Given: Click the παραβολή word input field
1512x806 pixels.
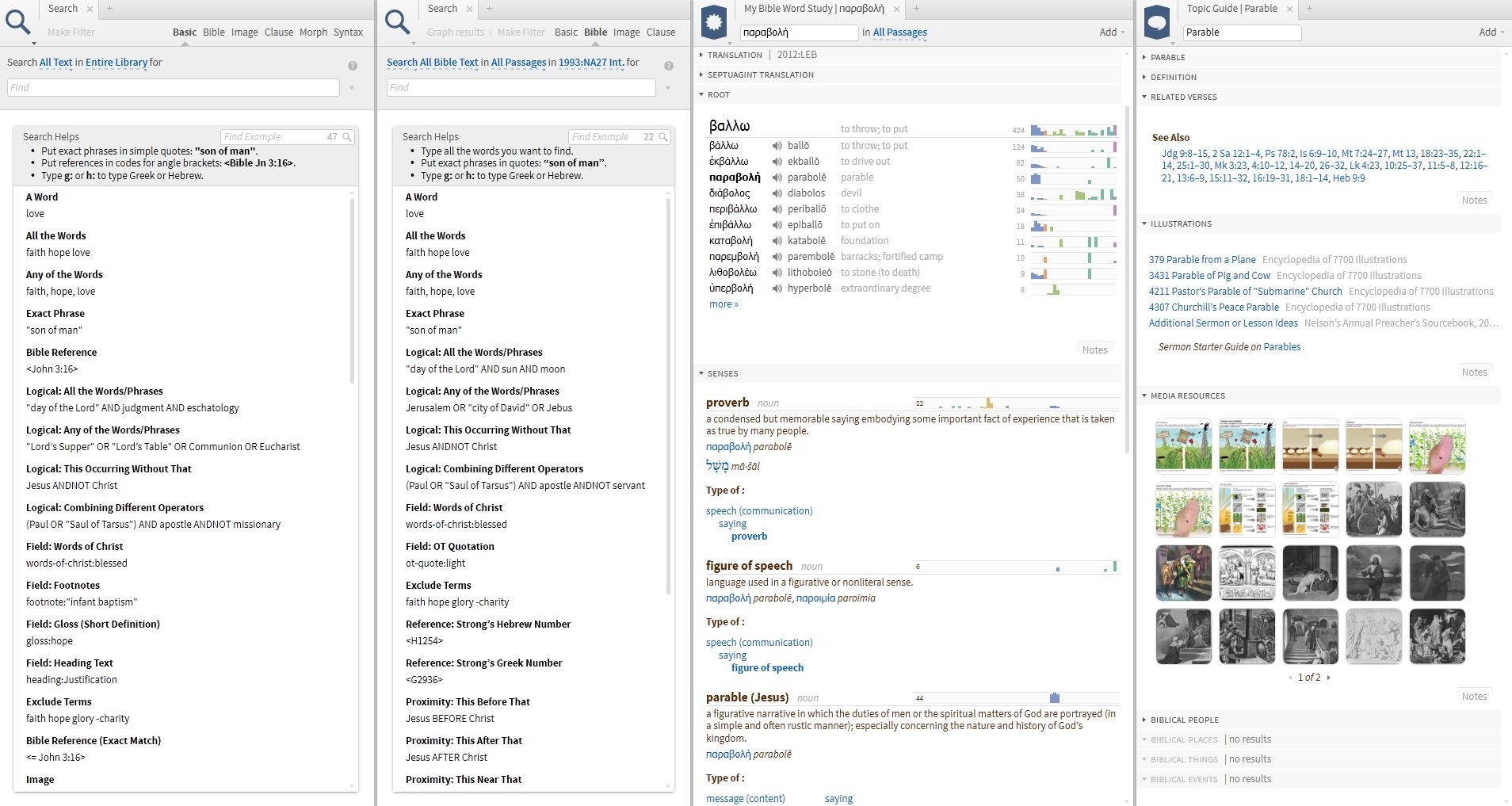Looking at the screenshot, I should tap(799, 32).
